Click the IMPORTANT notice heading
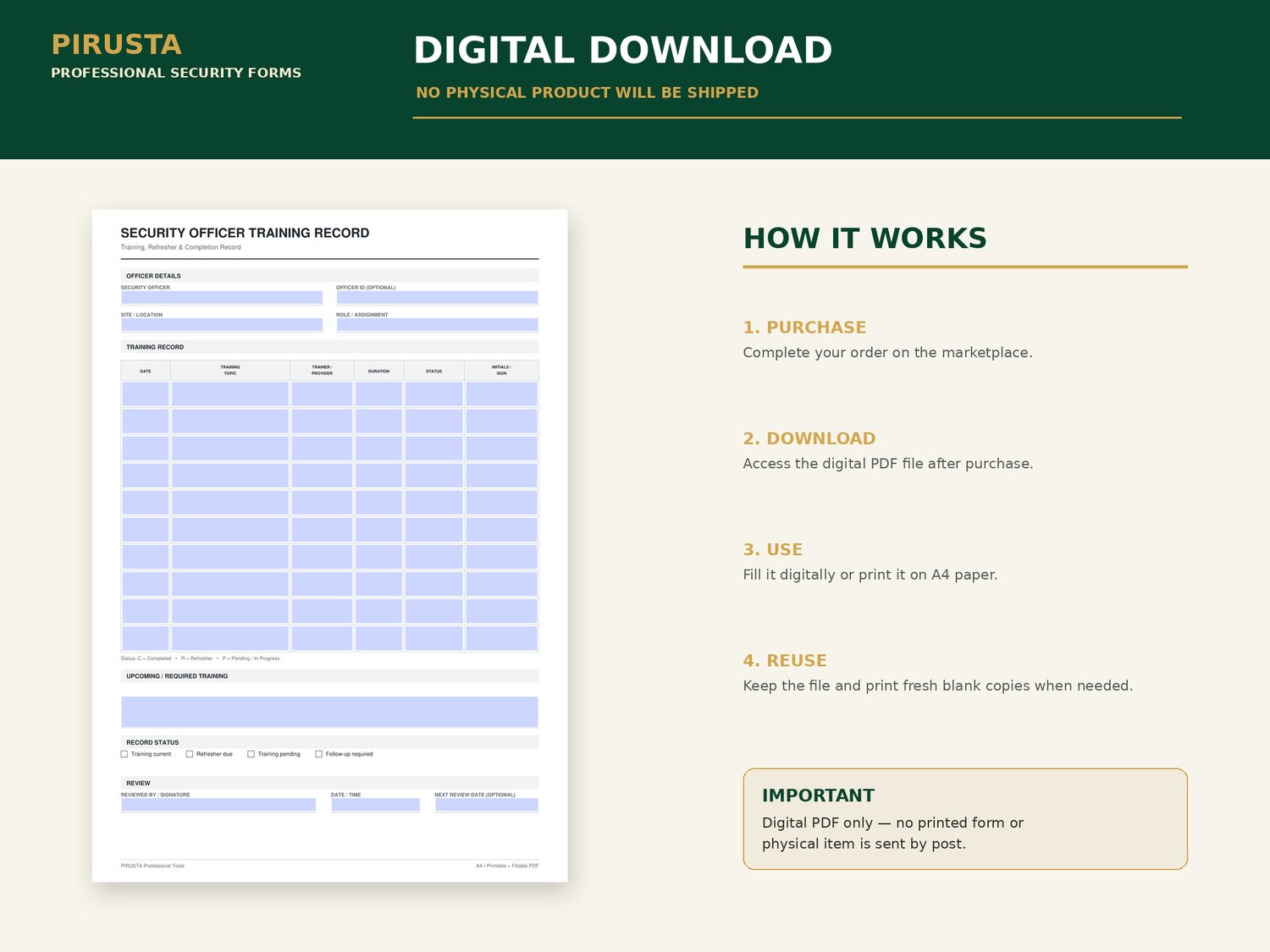Image resolution: width=1270 pixels, height=952 pixels. click(818, 795)
